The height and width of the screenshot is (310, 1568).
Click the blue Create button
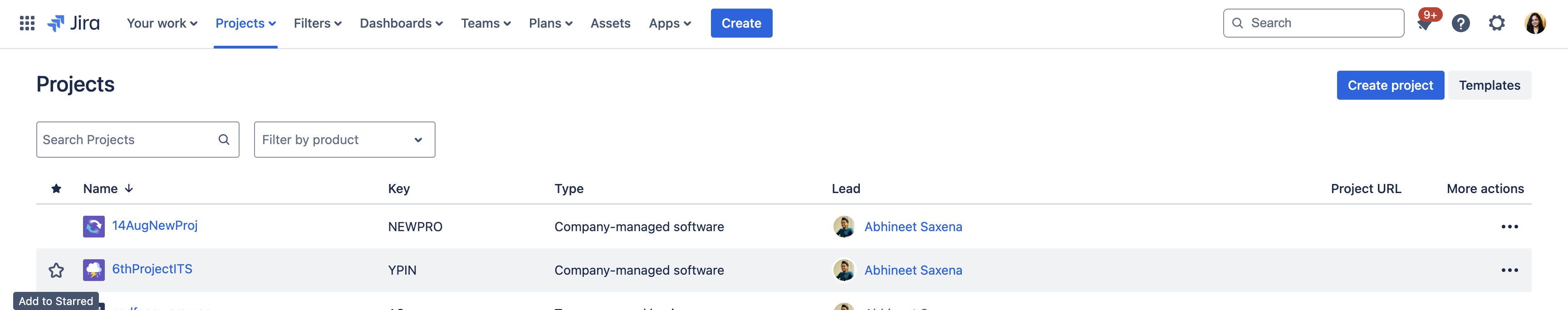pyautogui.click(x=741, y=23)
